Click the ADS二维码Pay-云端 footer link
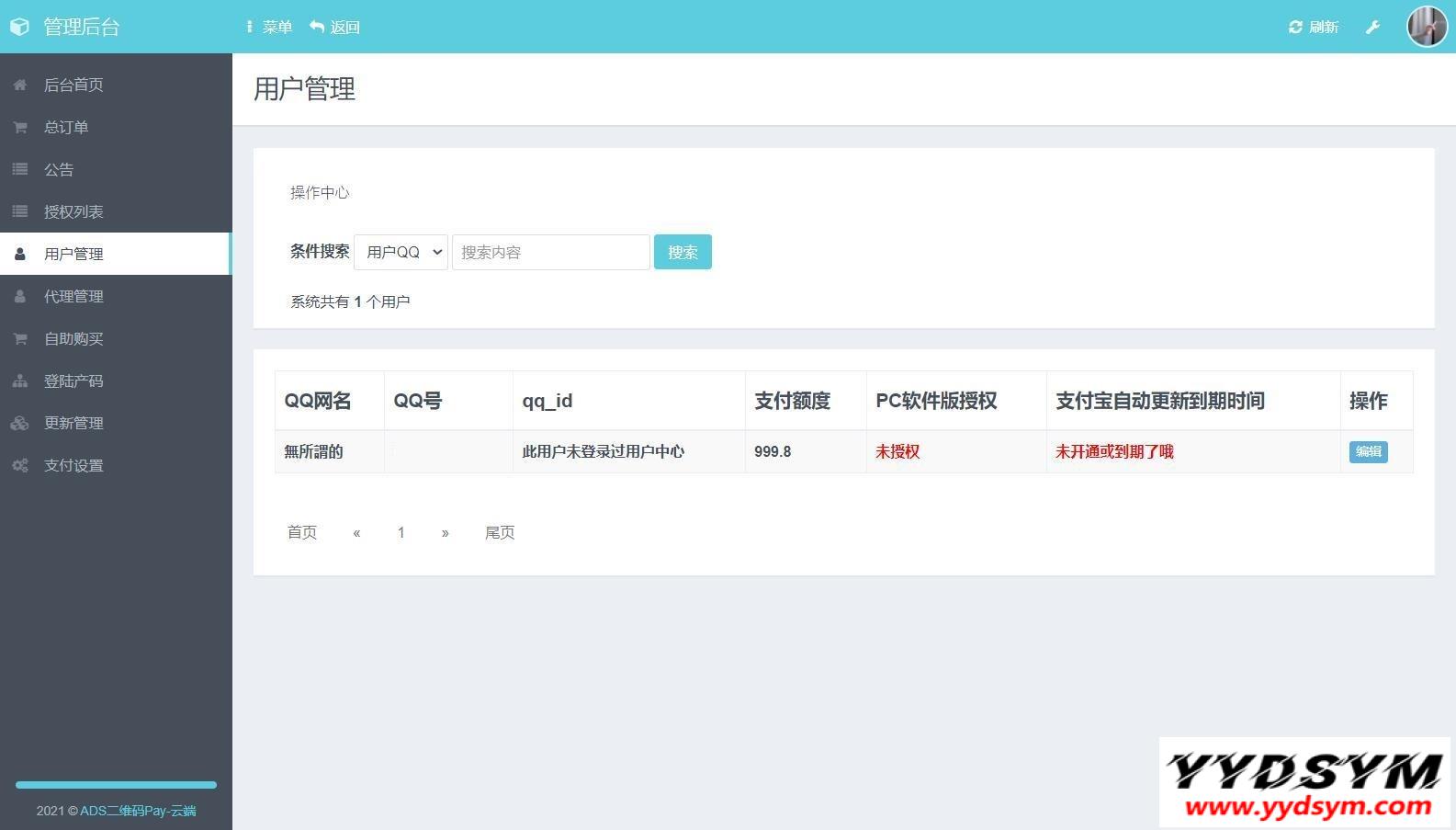 point(138,811)
